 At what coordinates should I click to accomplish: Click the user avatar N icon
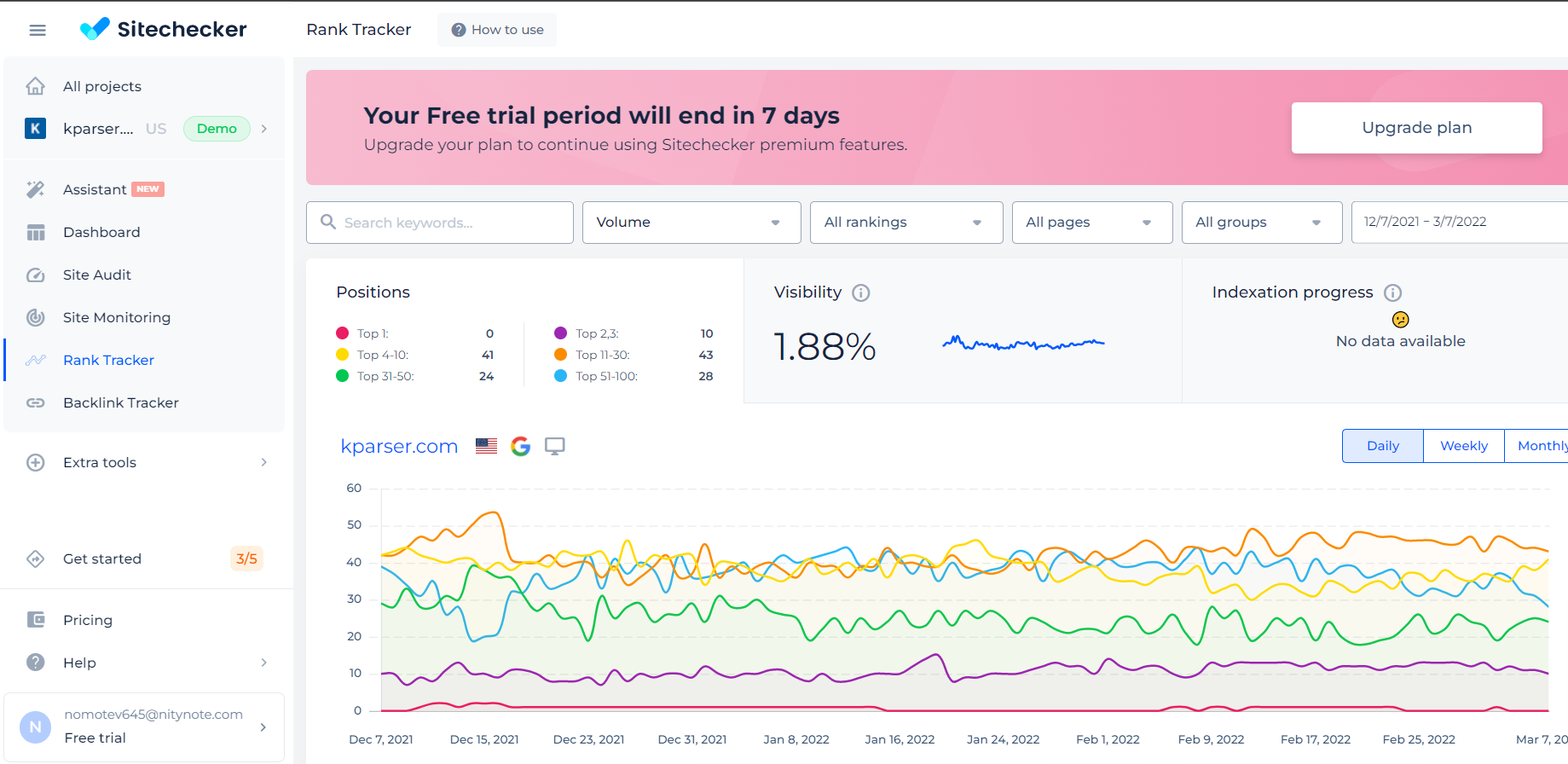pyautogui.click(x=35, y=727)
